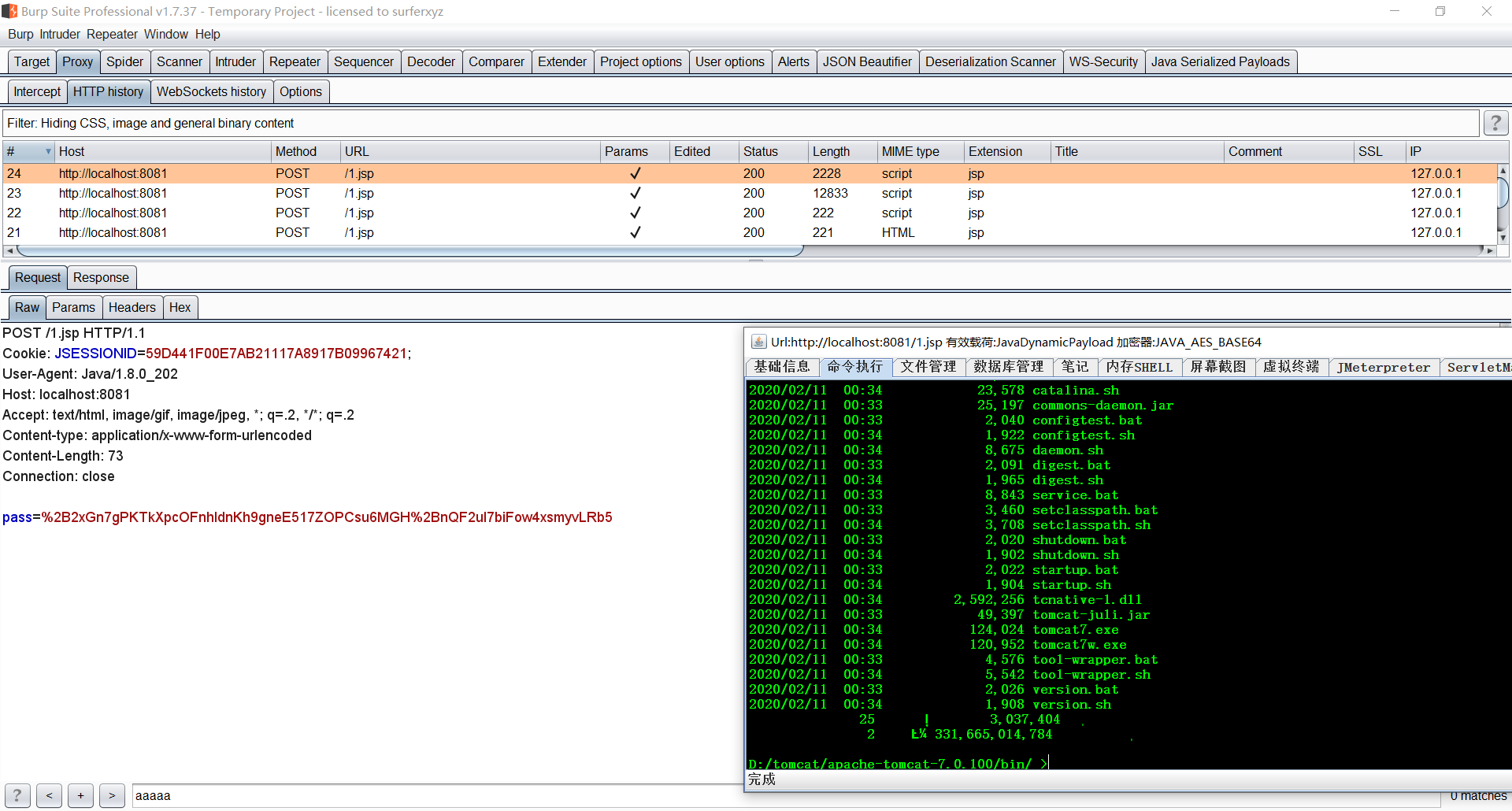Open the WS-Security tab
This screenshot has width=1512, height=811.
(1103, 61)
